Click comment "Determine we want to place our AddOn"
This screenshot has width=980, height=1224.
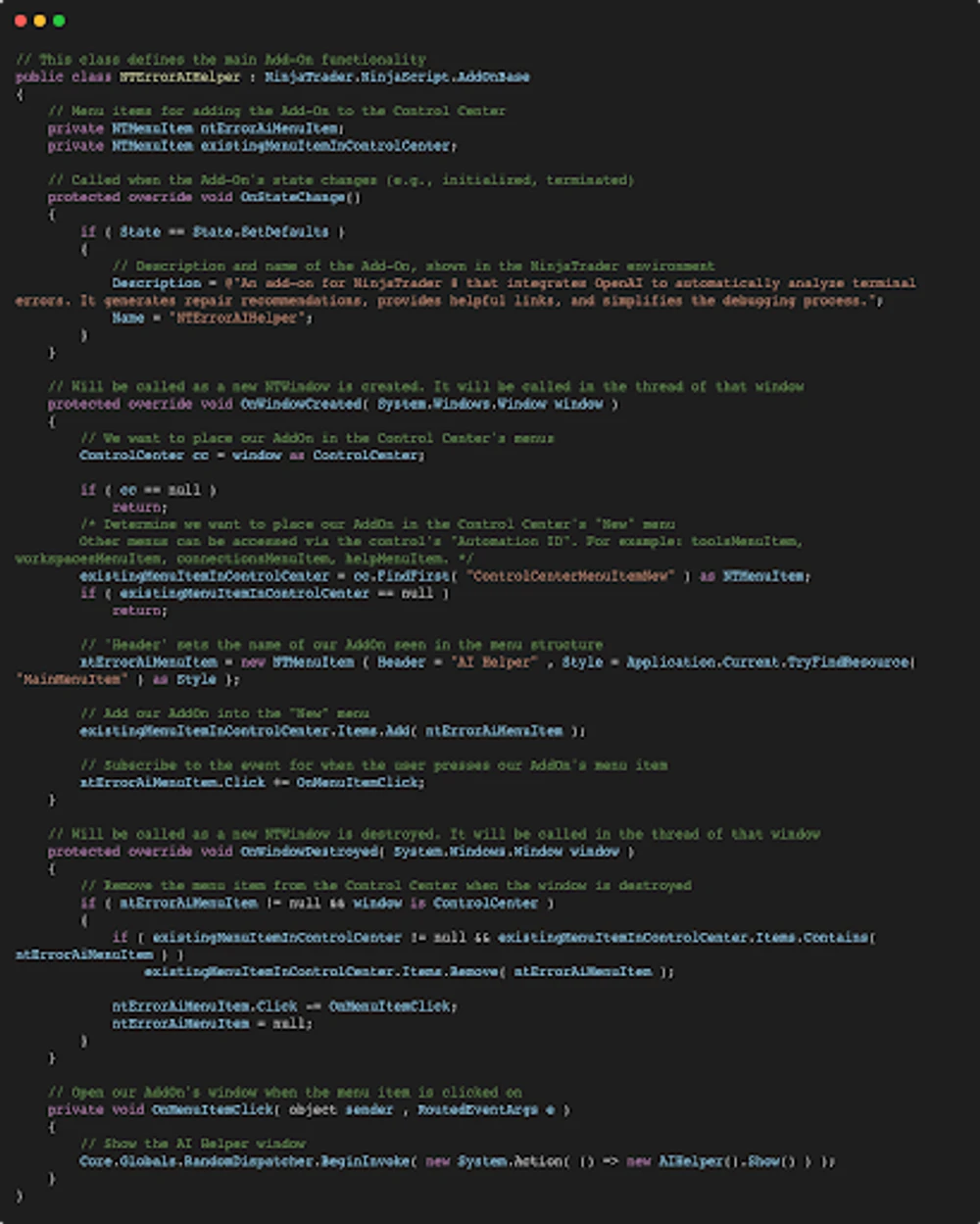pyautogui.click(x=378, y=524)
